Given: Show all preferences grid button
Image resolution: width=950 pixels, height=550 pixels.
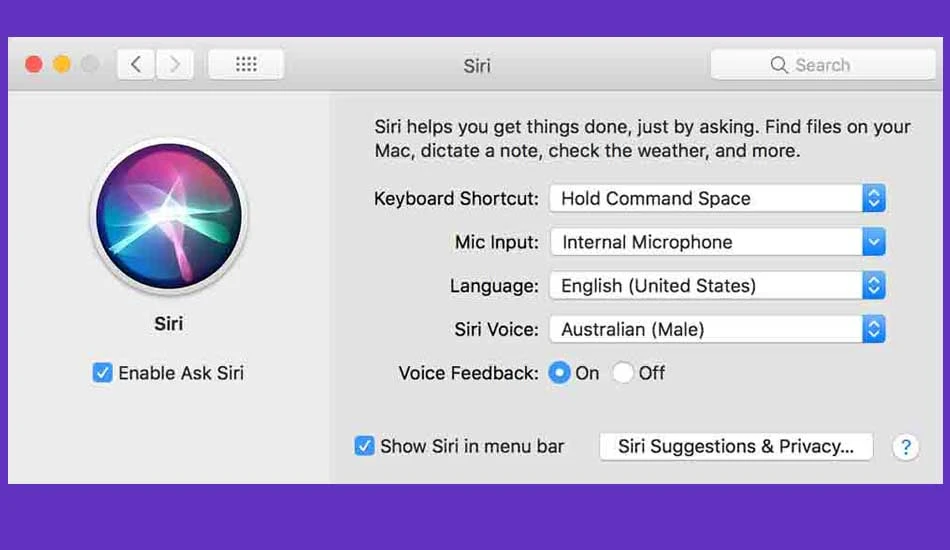Looking at the screenshot, I should coord(246,64).
